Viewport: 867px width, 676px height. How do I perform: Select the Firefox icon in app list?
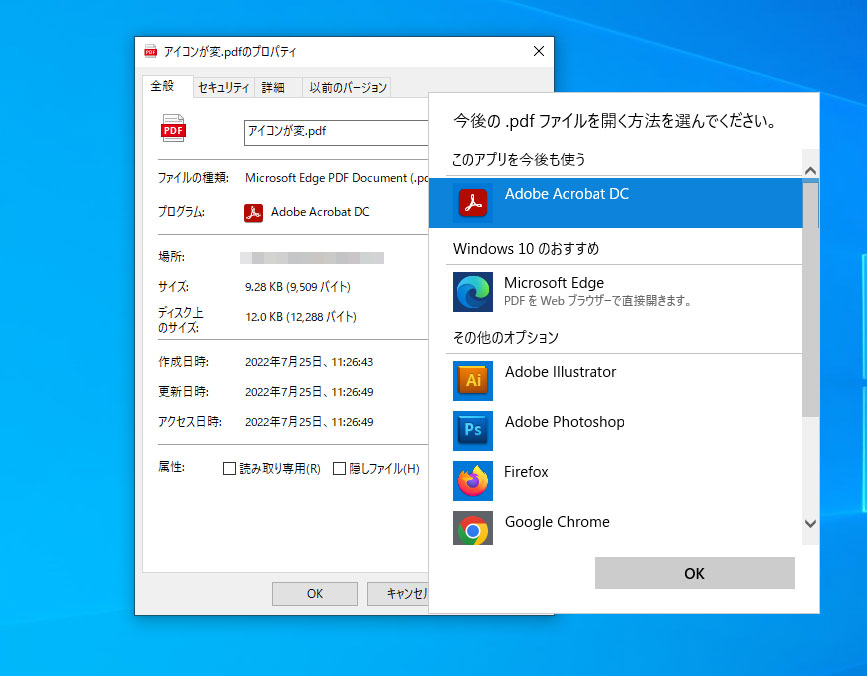[473, 481]
